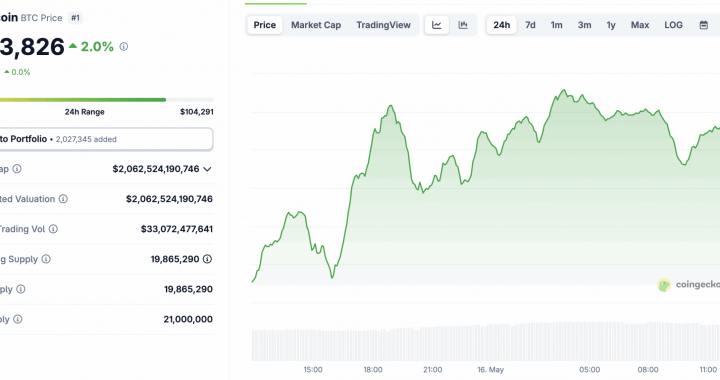
Task: Click info icon beside Circulating Supply label
Action: (x=46, y=259)
